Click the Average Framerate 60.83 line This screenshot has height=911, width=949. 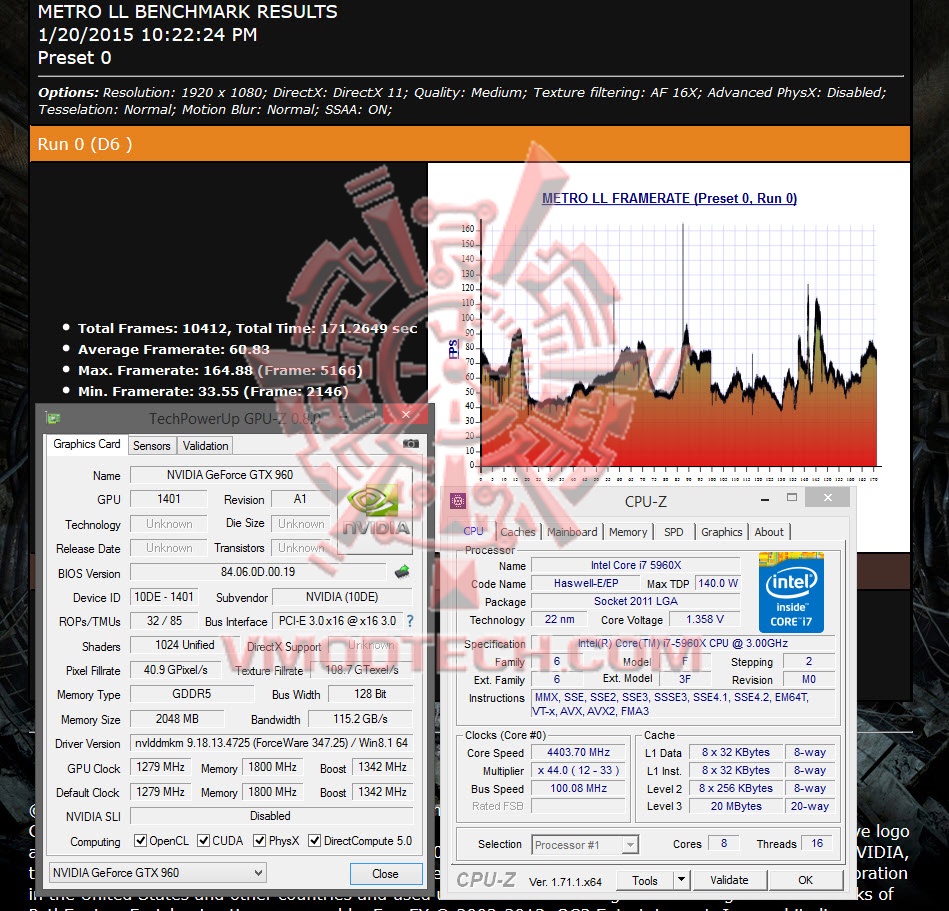[174, 349]
